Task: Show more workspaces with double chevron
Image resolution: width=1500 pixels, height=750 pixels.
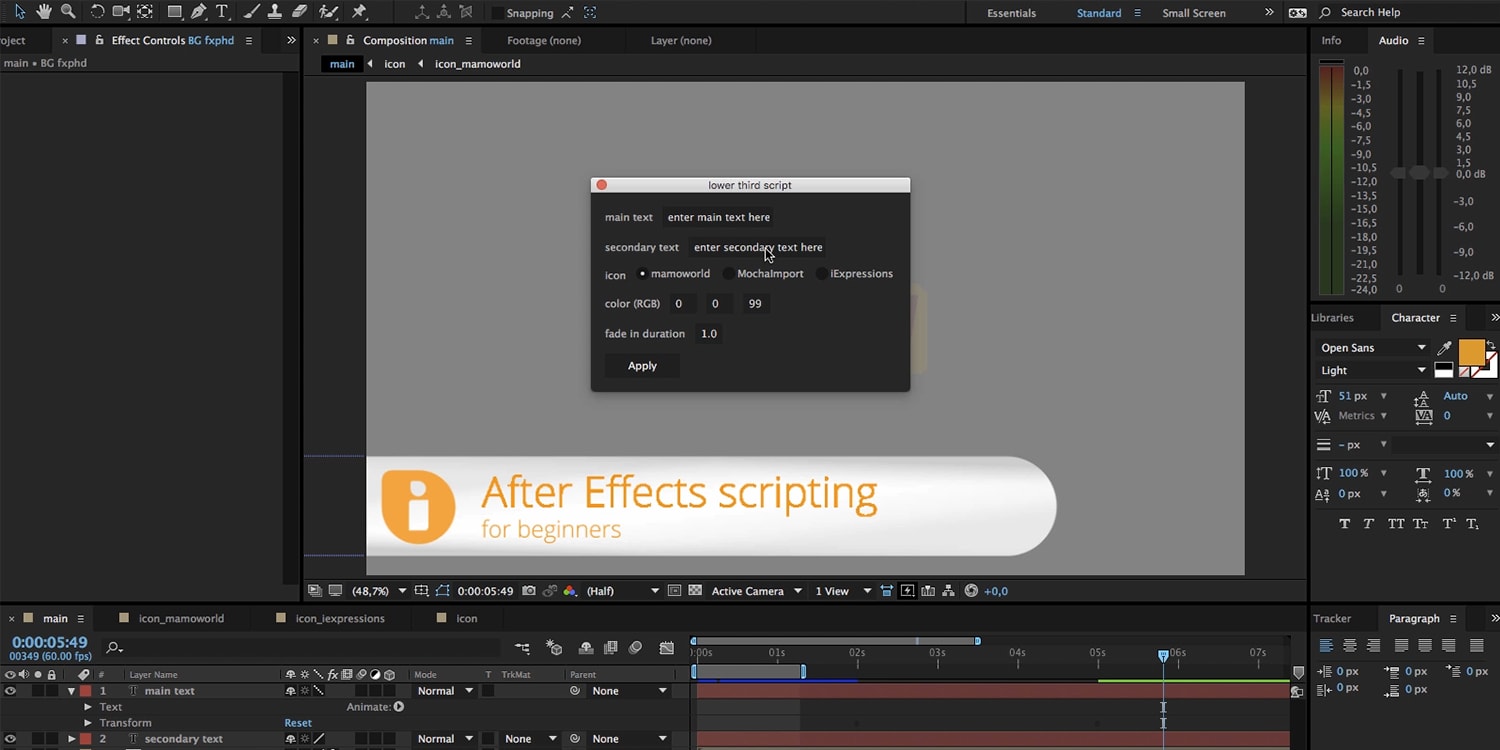Action: [1269, 12]
